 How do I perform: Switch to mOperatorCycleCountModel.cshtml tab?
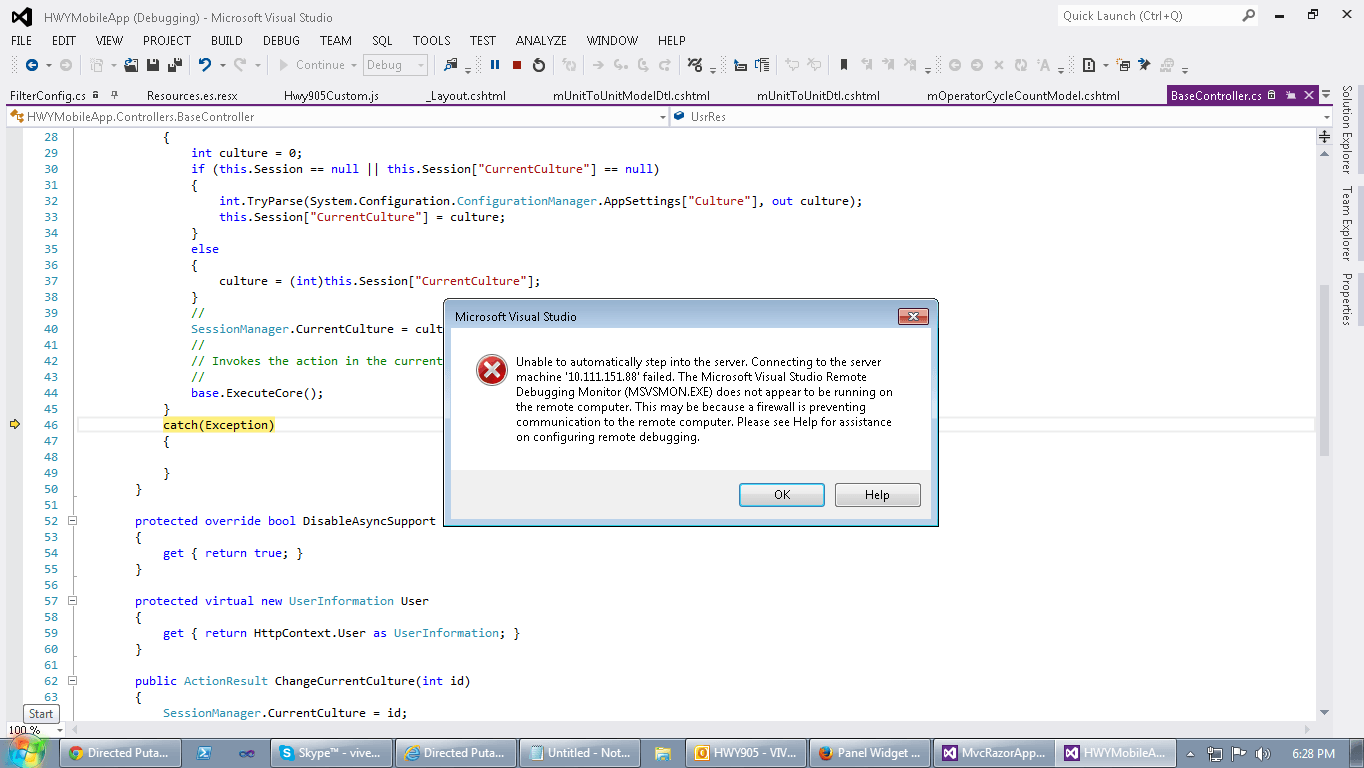tap(1024, 96)
